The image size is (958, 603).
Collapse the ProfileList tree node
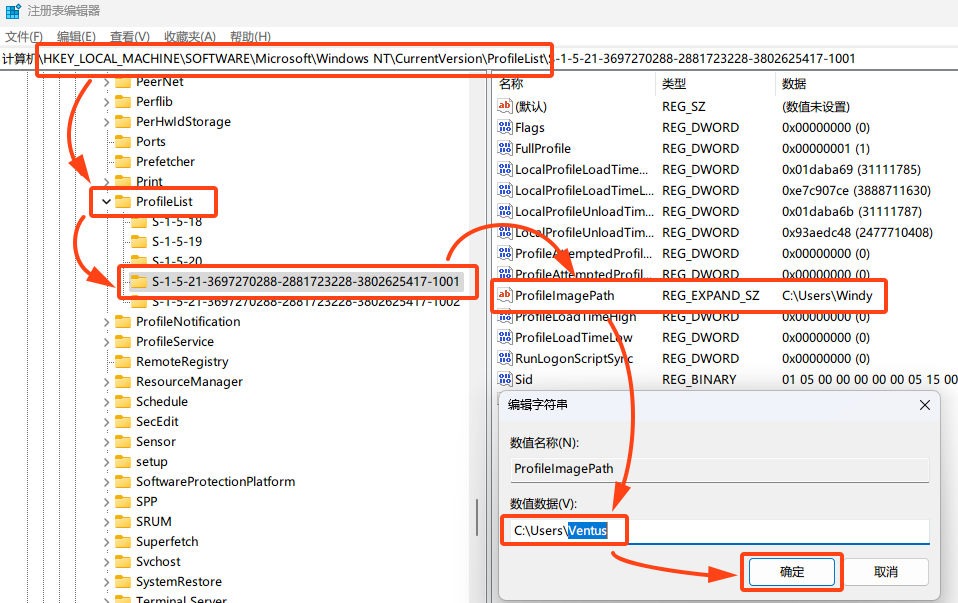click(106, 202)
